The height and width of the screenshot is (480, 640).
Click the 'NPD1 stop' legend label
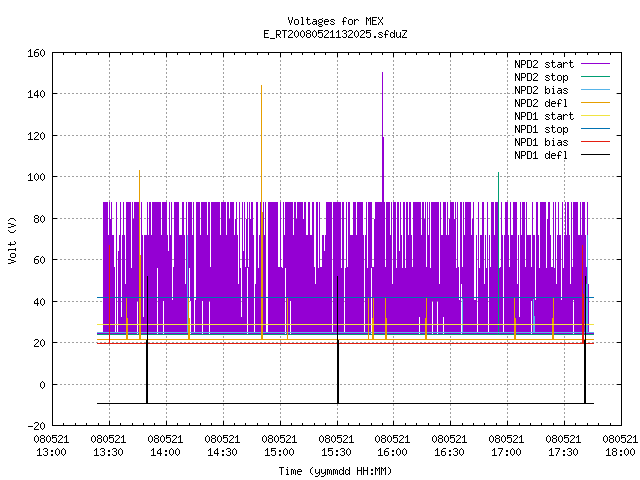pos(541,129)
